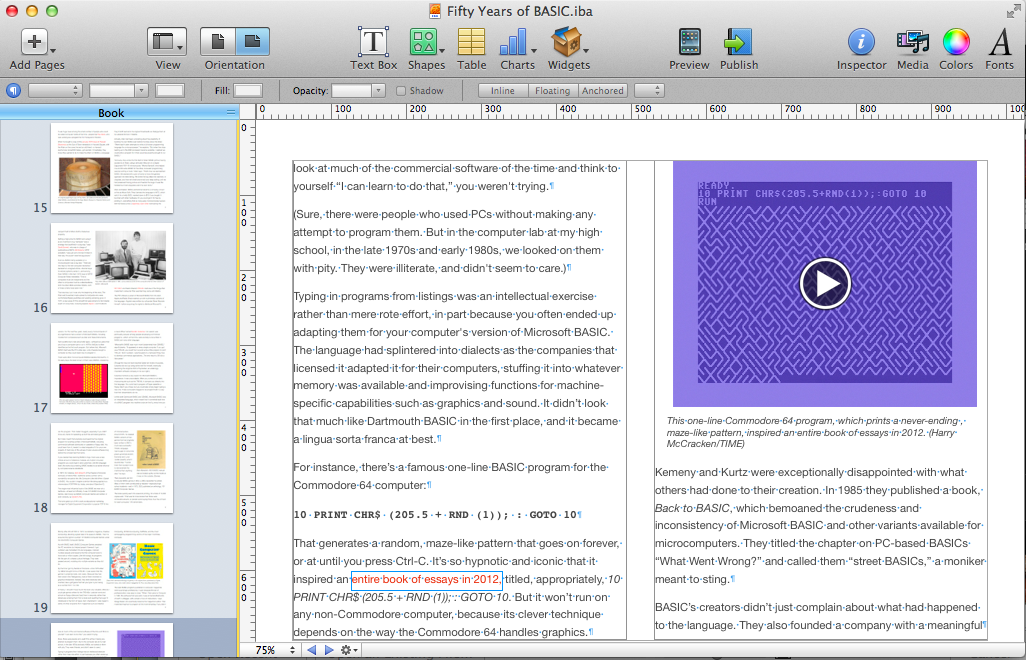The width and height of the screenshot is (1026, 660).
Task: Open the gear action menu
Action: pyautogui.click(x=349, y=650)
